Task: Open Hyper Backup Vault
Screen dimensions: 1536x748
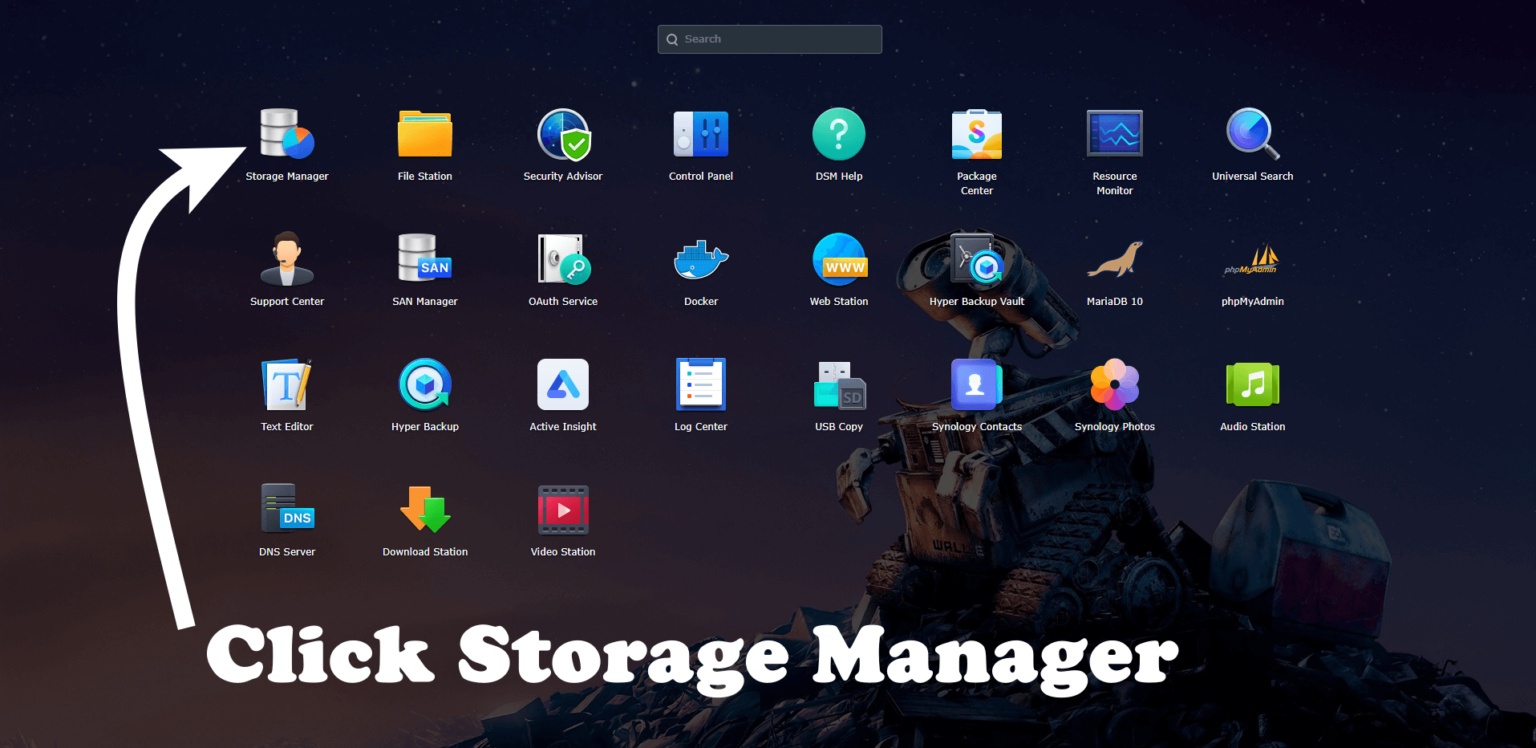Action: pyautogui.click(x=976, y=258)
